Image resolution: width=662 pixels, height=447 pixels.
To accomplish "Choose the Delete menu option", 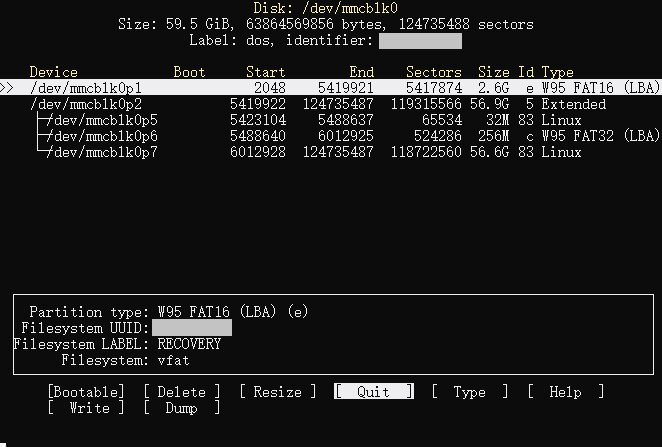I will [182, 392].
